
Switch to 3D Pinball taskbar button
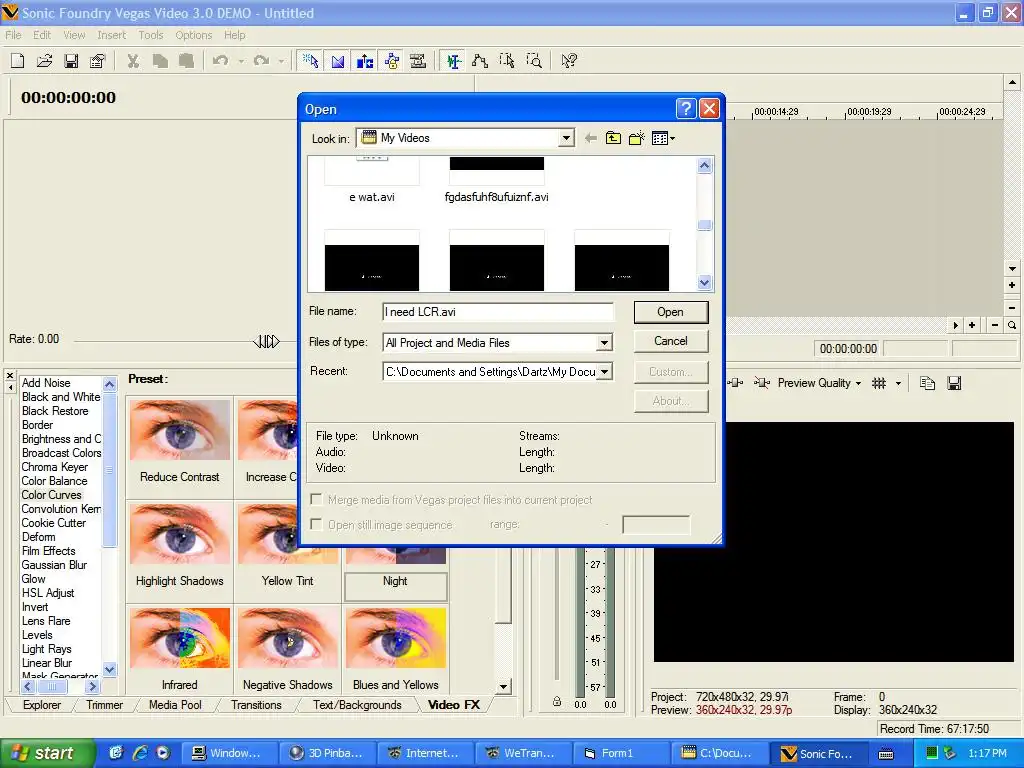pyautogui.click(x=327, y=753)
